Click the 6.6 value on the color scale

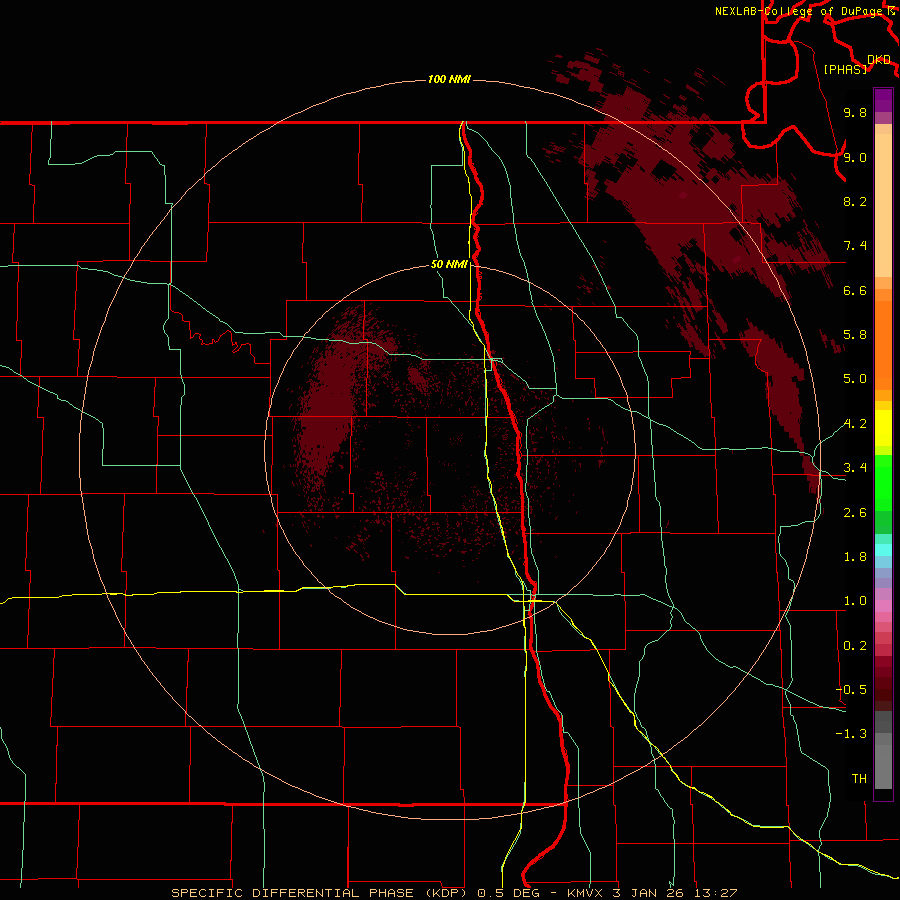pos(855,290)
